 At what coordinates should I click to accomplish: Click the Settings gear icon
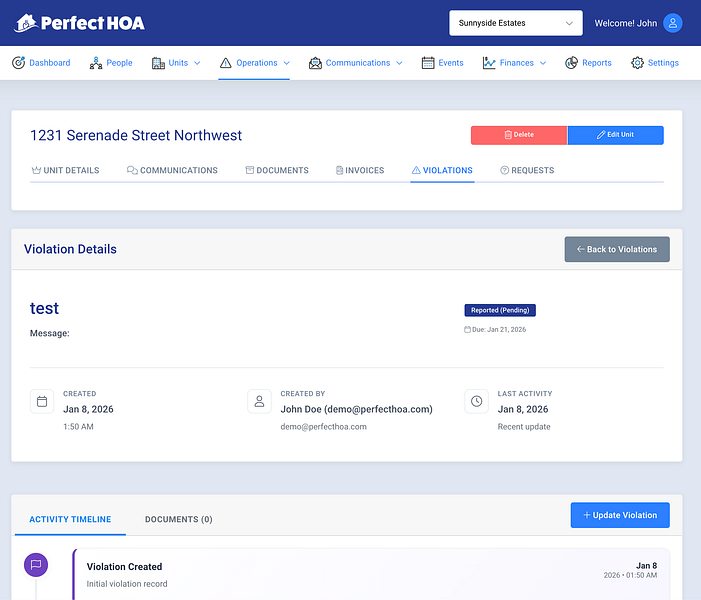[637, 63]
